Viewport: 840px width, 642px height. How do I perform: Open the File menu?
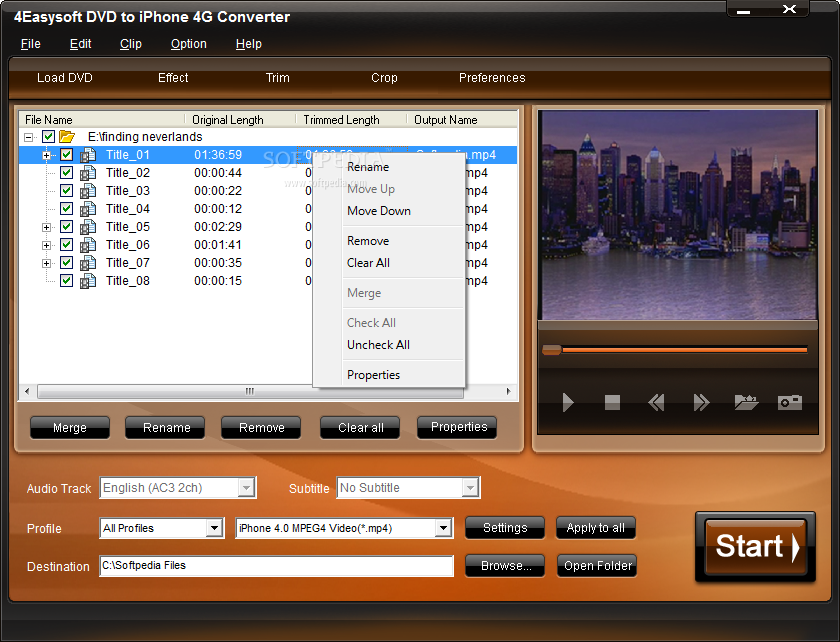tap(31, 44)
